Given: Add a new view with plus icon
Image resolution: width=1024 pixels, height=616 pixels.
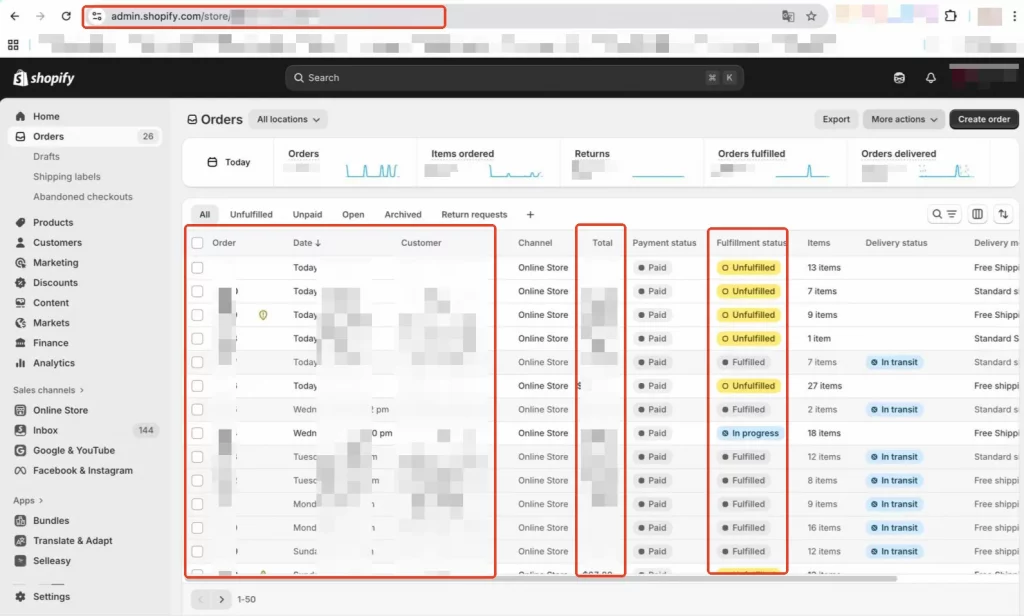Looking at the screenshot, I should pos(530,215).
